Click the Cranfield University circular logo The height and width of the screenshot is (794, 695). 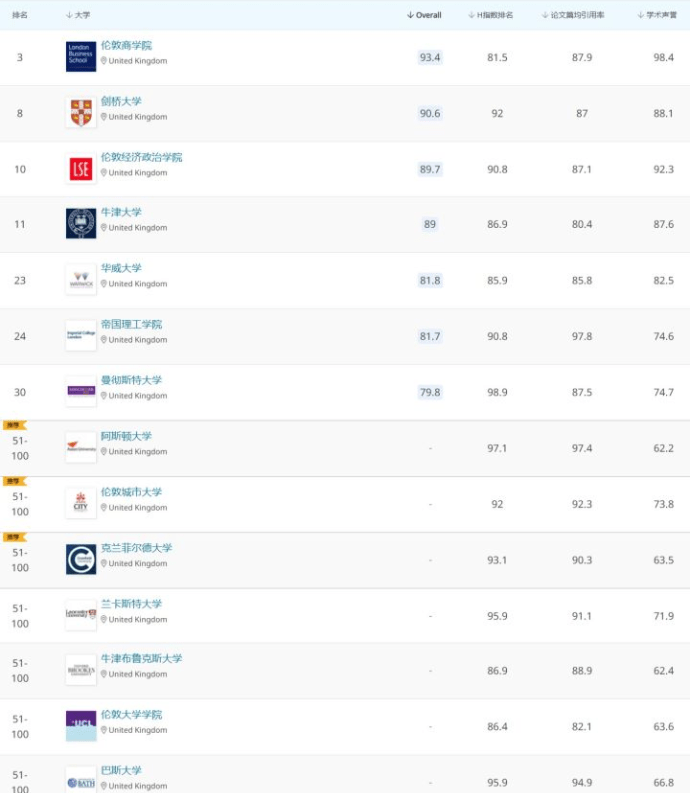[81, 560]
